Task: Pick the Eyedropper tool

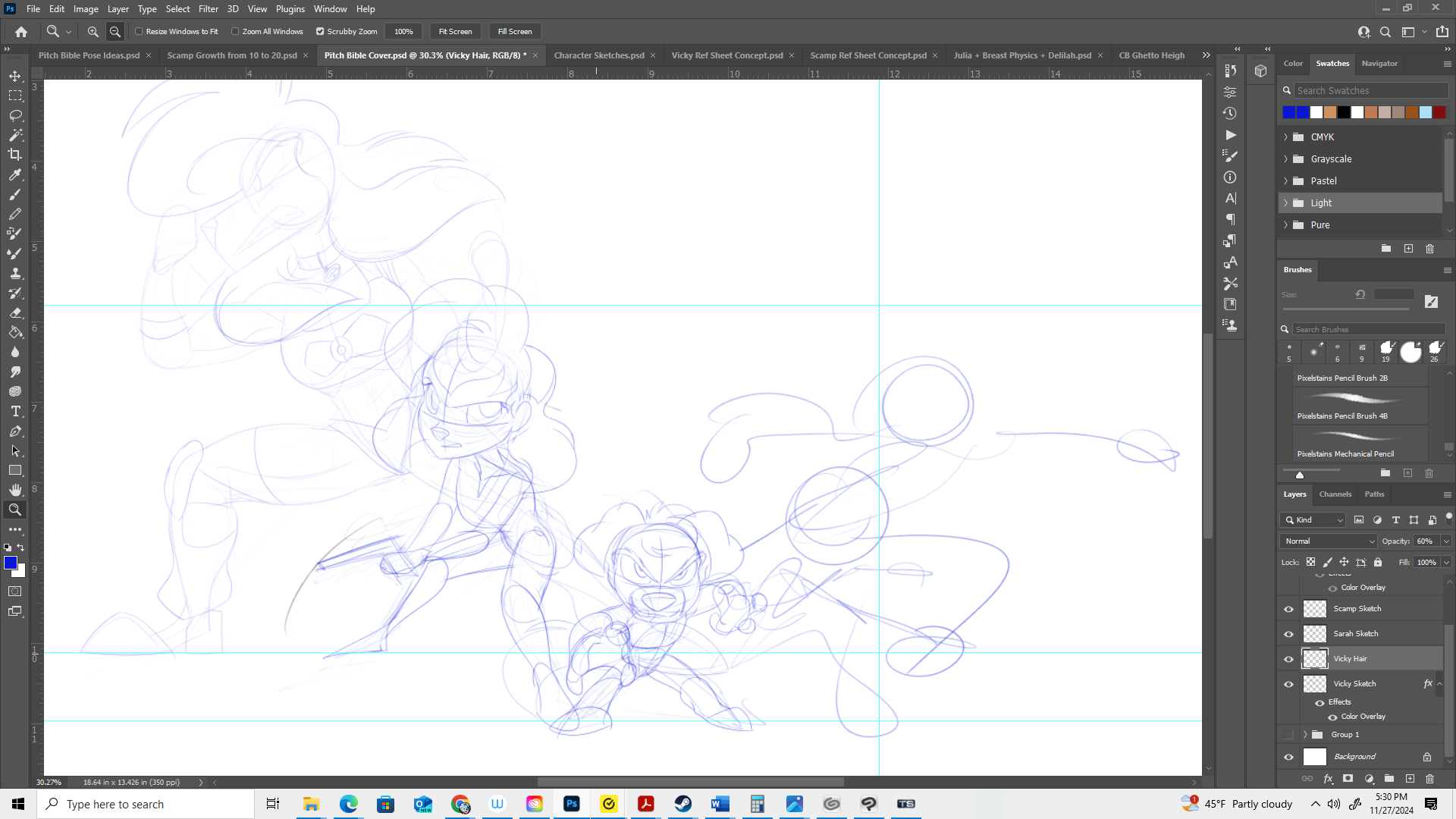Action: 15,174
